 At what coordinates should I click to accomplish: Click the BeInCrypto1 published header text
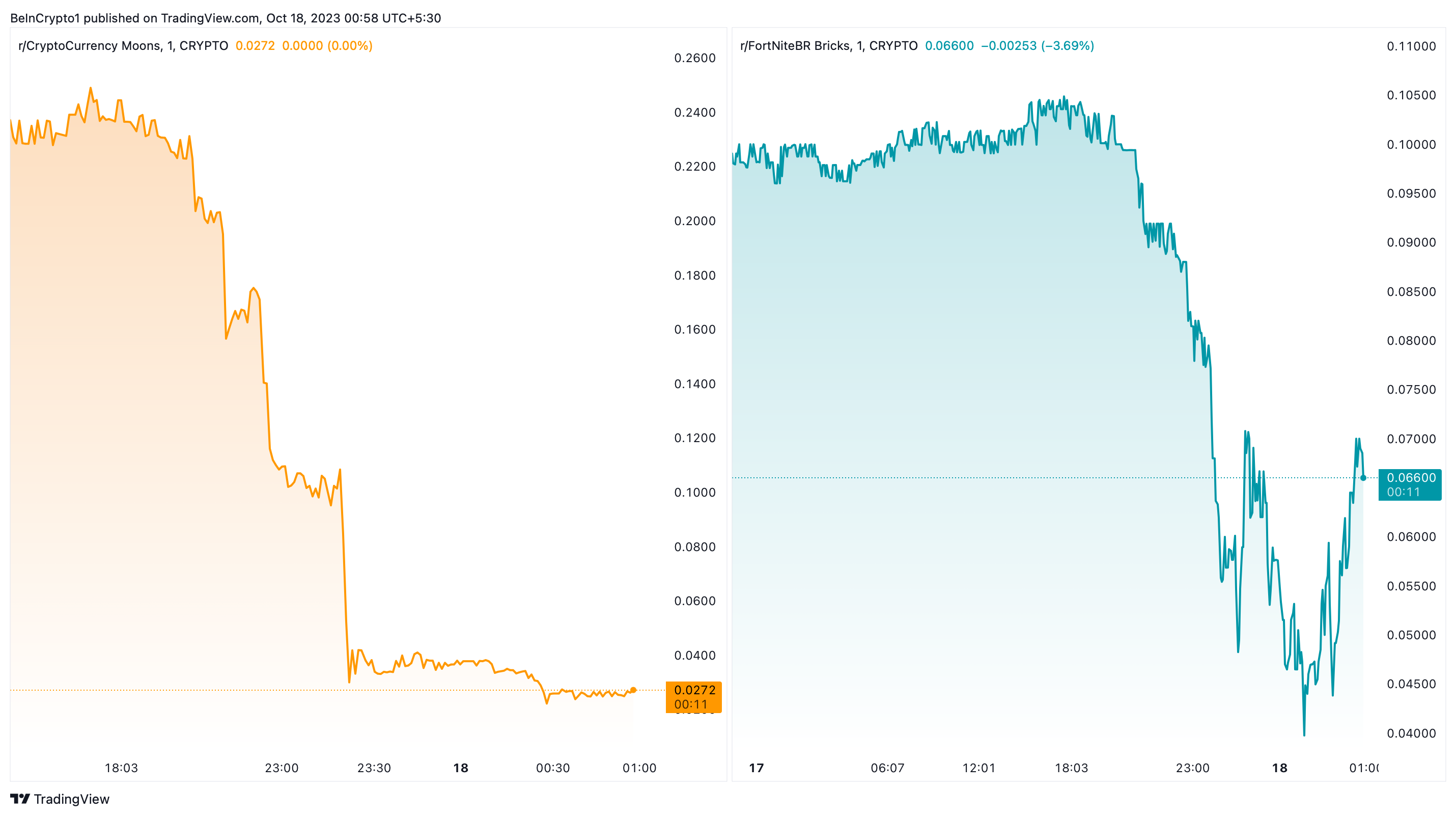coord(225,18)
